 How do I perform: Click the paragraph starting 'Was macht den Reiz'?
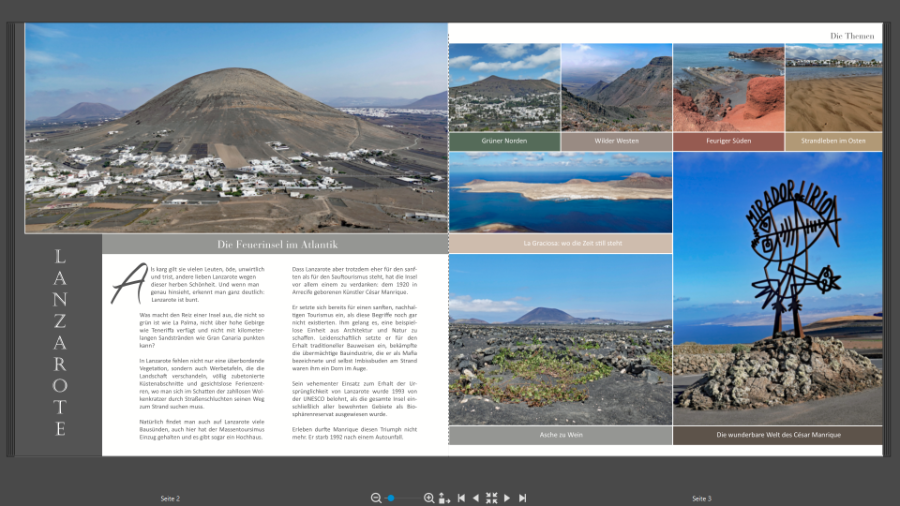pos(202,330)
